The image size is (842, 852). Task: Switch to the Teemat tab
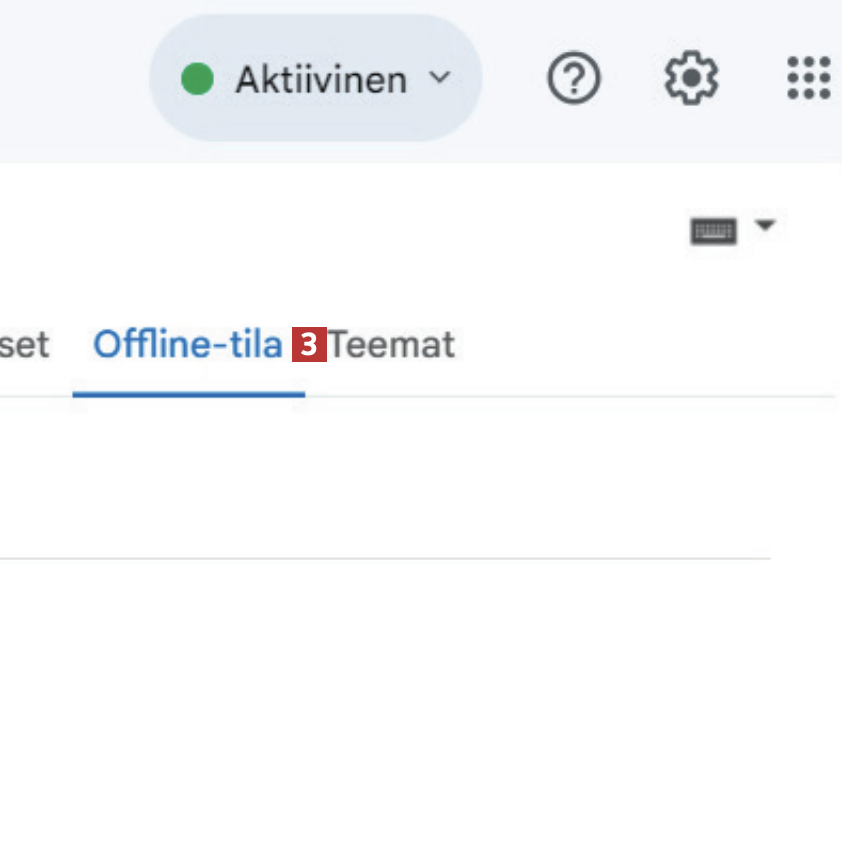tap(392, 345)
